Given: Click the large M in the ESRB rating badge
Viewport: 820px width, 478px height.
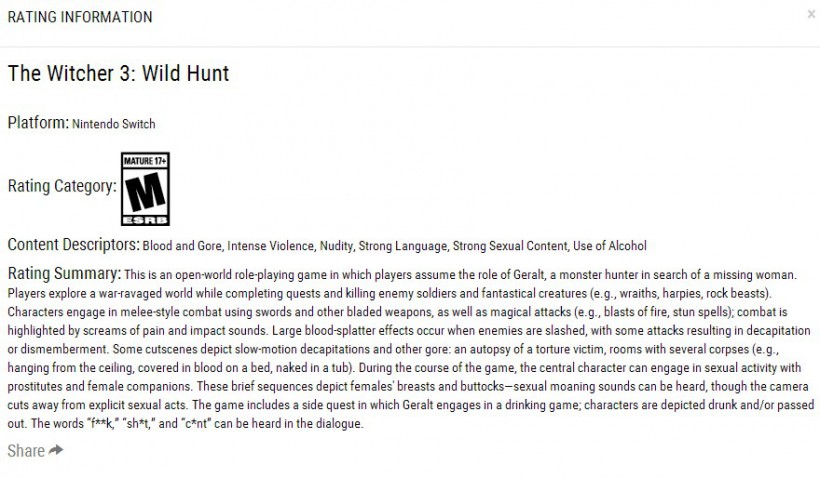Looking at the screenshot, I should tap(145, 192).
